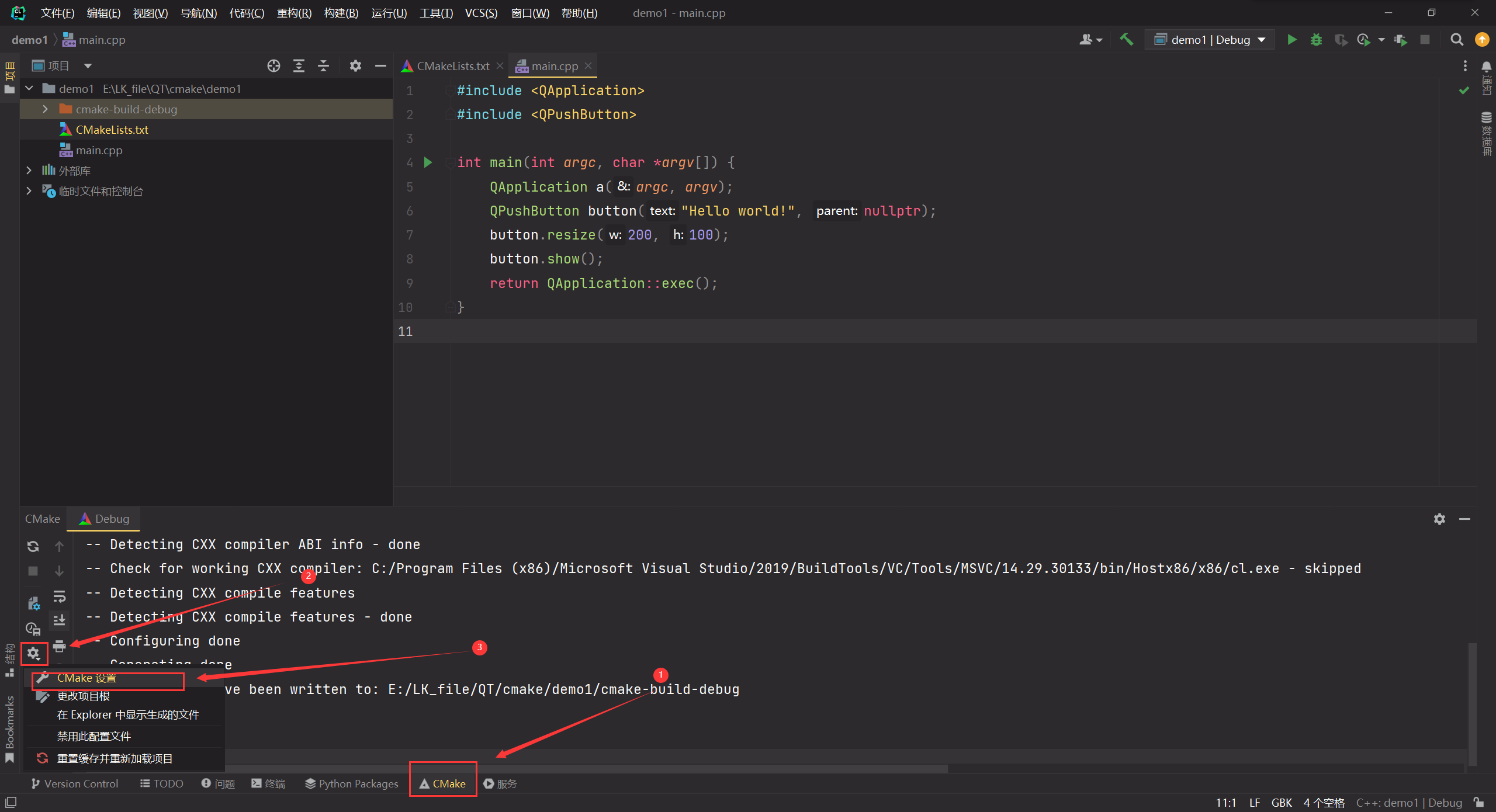Click the print icon in CMake panel
This screenshot has width=1496, height=812.
(59, 646)
